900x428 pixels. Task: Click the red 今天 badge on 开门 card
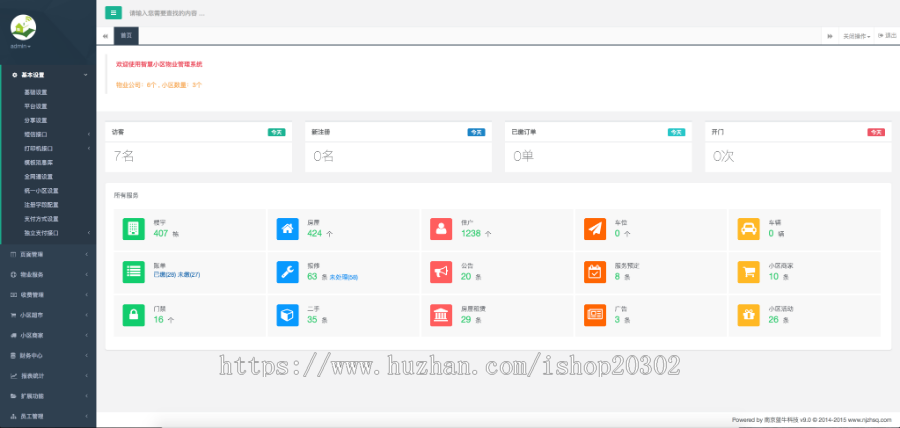876,132
